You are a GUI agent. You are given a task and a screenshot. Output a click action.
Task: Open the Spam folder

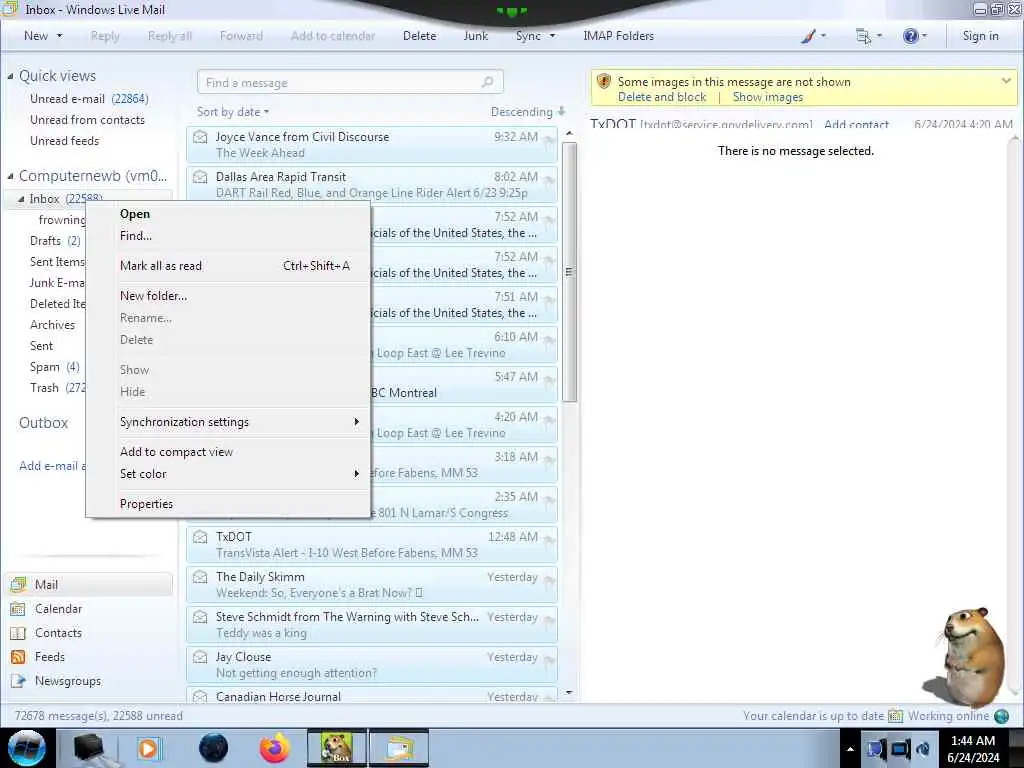(54, 366)
